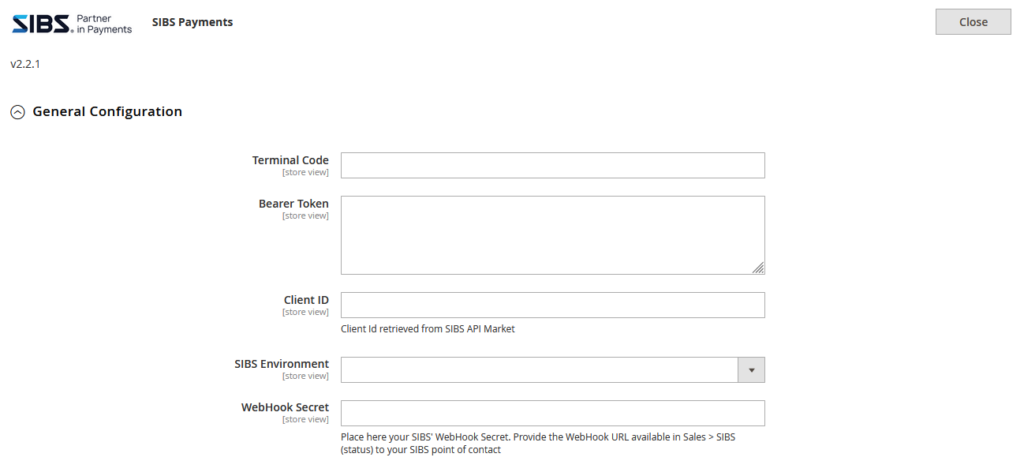
Task: Click the SIBS Environment label
Action: click(282, 364)
